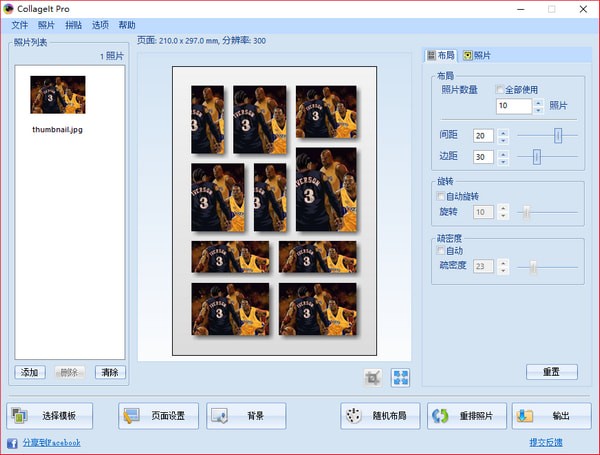Open the 文件 menu
The width and height of the screenshot is (600, 455).
(x=20, y=25)
